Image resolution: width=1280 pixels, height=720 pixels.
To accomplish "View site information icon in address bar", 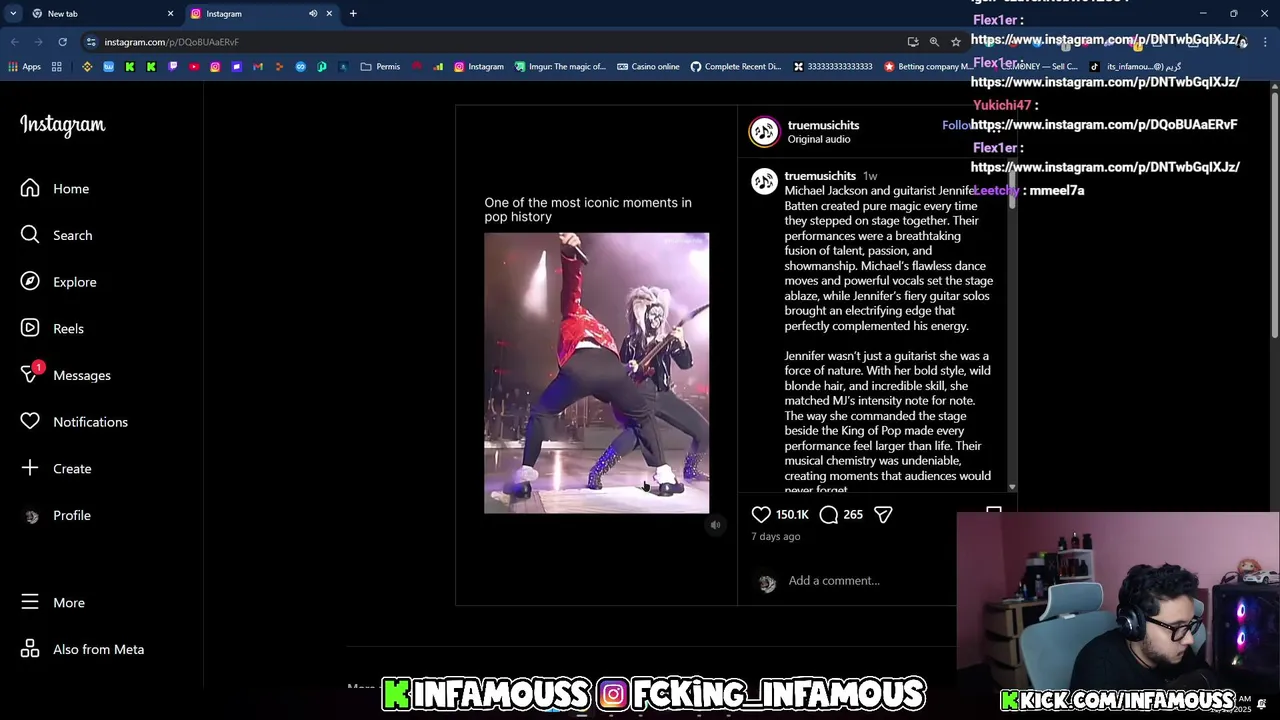I will [91, 42].
